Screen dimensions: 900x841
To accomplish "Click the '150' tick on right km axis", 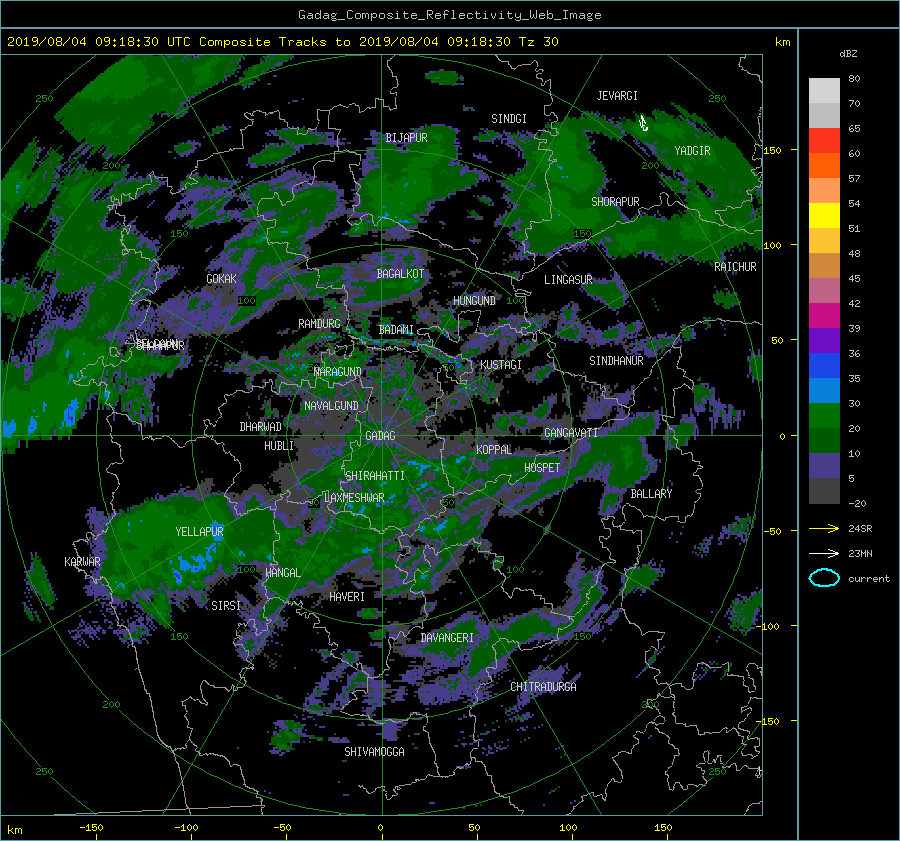I will [x=773, y=150].
